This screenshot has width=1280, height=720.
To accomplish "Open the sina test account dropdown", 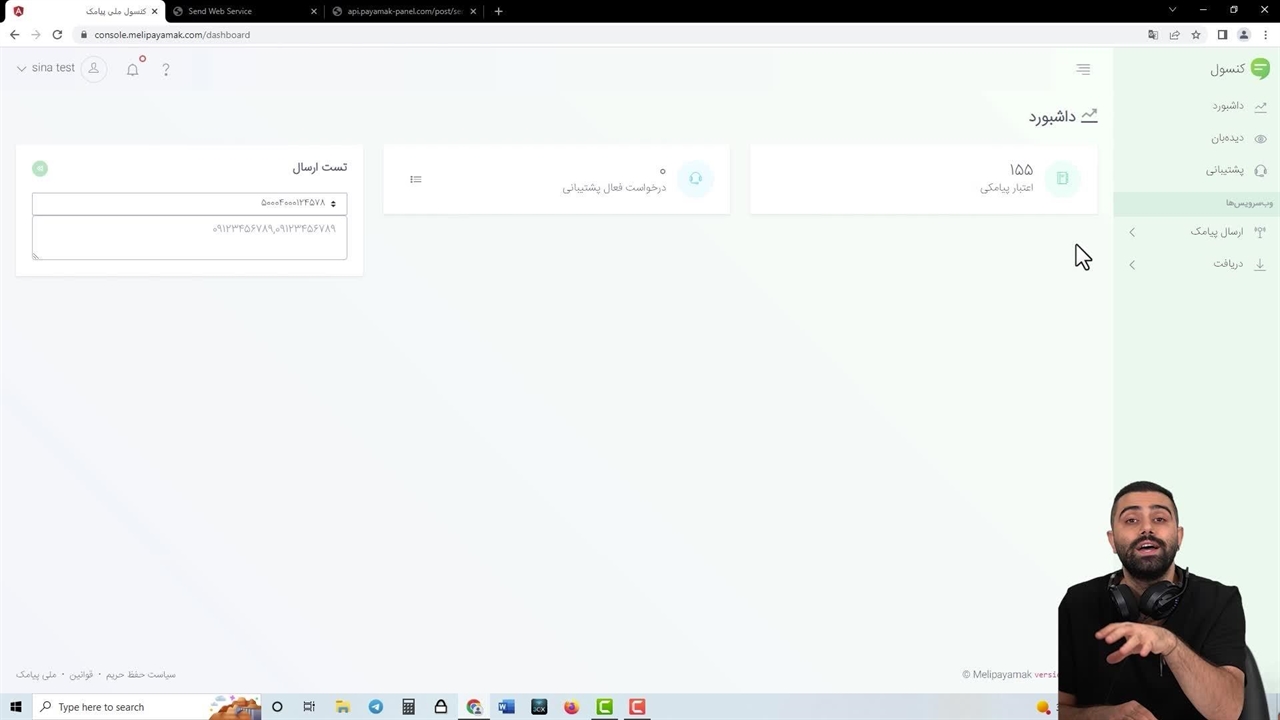I will click(45, 68).
